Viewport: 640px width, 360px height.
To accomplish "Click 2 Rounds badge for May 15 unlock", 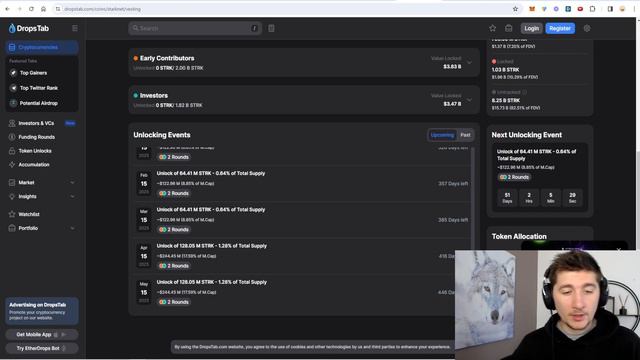I will [174, 302].
